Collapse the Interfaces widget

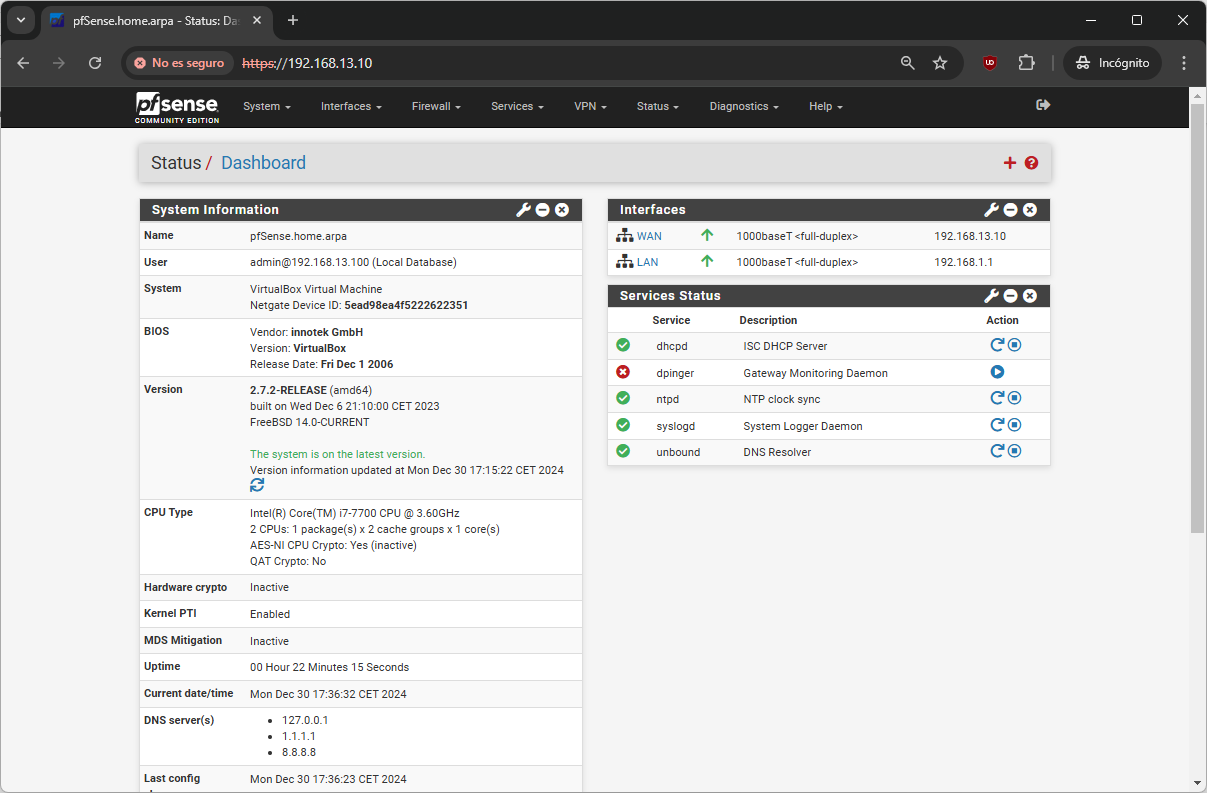[x=1010, y=210]
